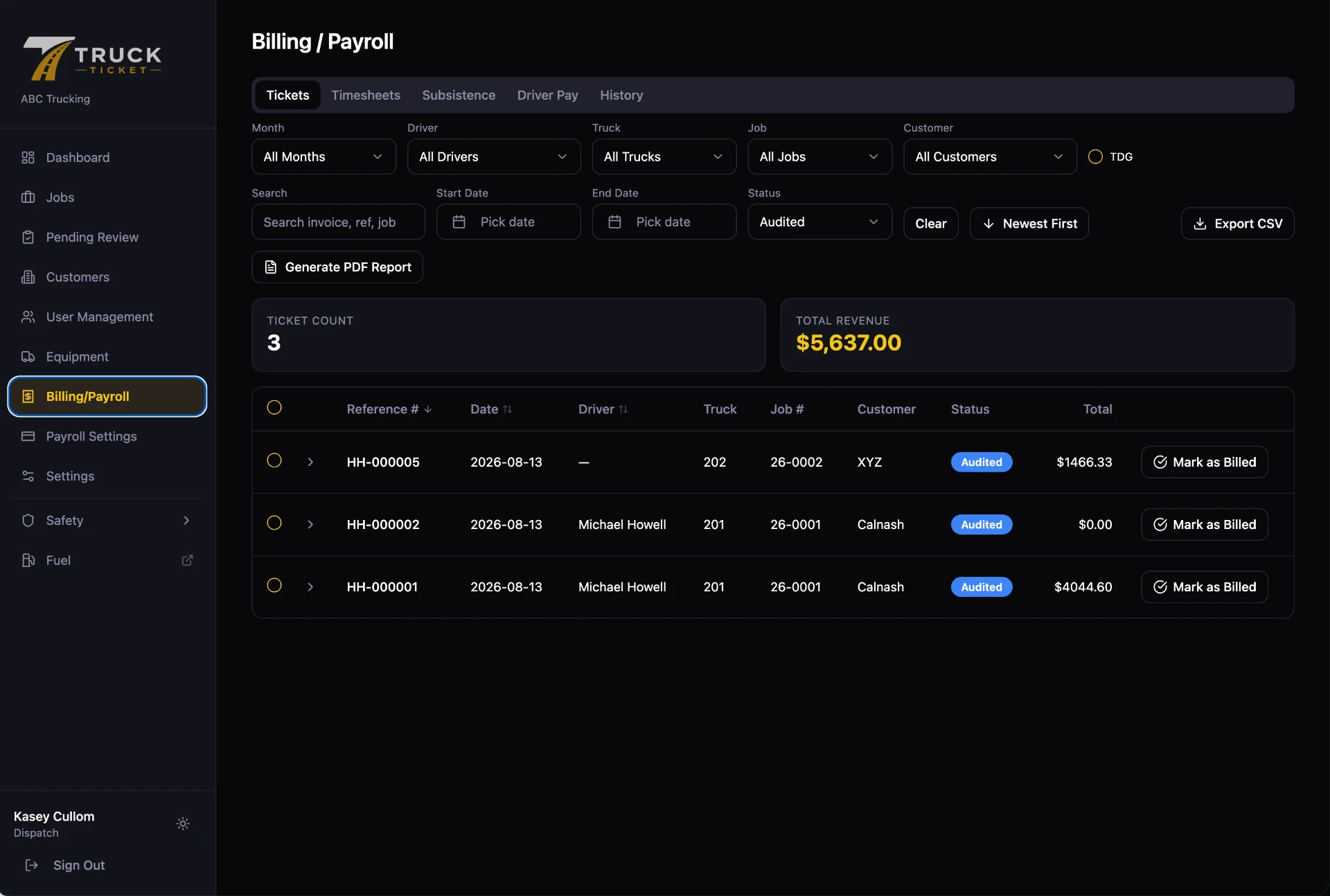Sort table by Reference # column arrow

(428, 409)
